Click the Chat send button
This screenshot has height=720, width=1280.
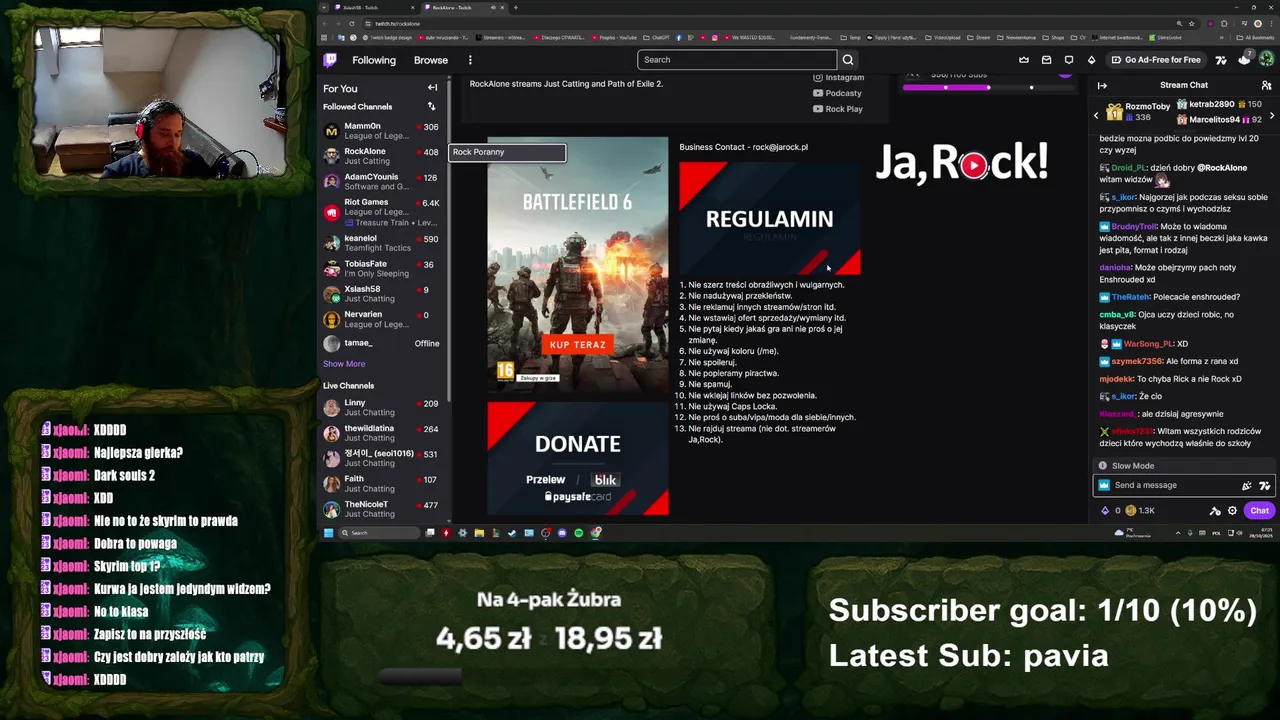1259,511
